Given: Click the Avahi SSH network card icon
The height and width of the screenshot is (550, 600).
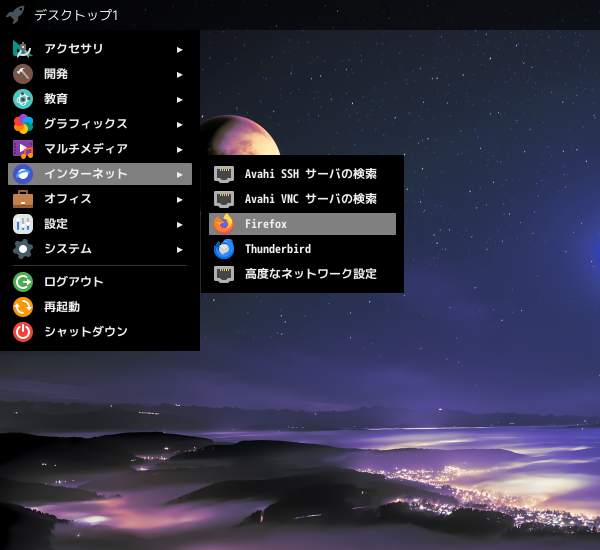Looking at the screenshot, I should tap(224, 174).
